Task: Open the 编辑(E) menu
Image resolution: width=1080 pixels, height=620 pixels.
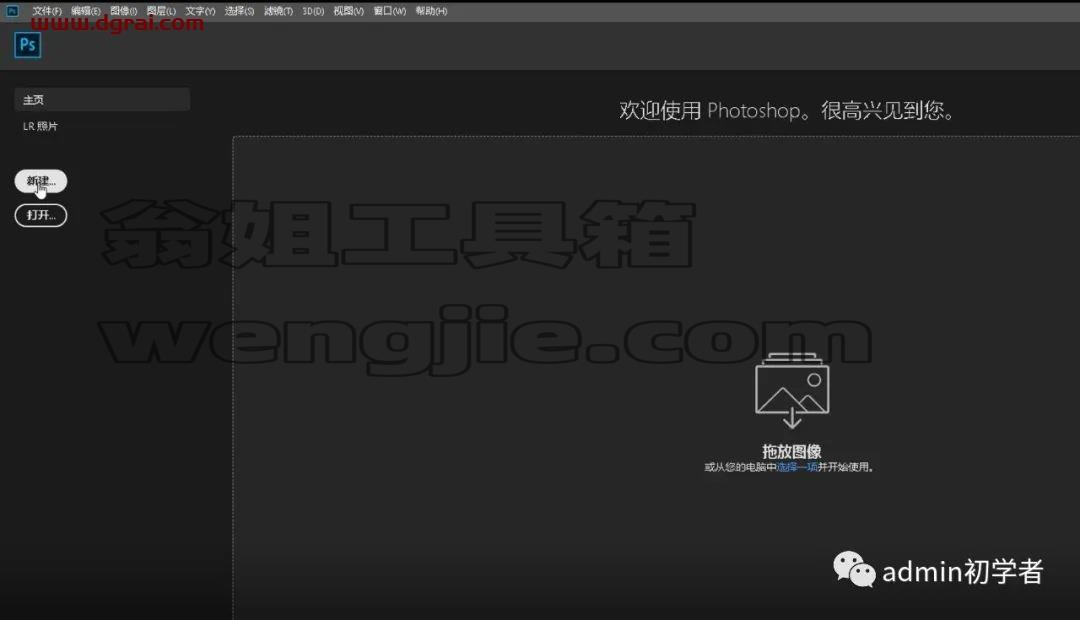Action: 85,11
